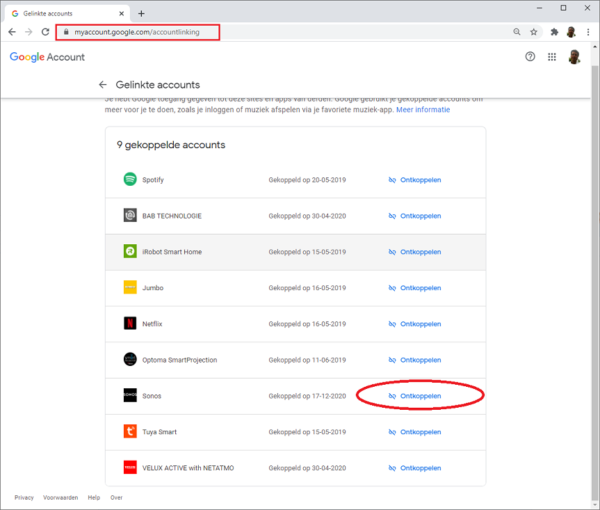Screen dimensions: 600x510
Task: Minimize the Chrome window
Action: 540,8
